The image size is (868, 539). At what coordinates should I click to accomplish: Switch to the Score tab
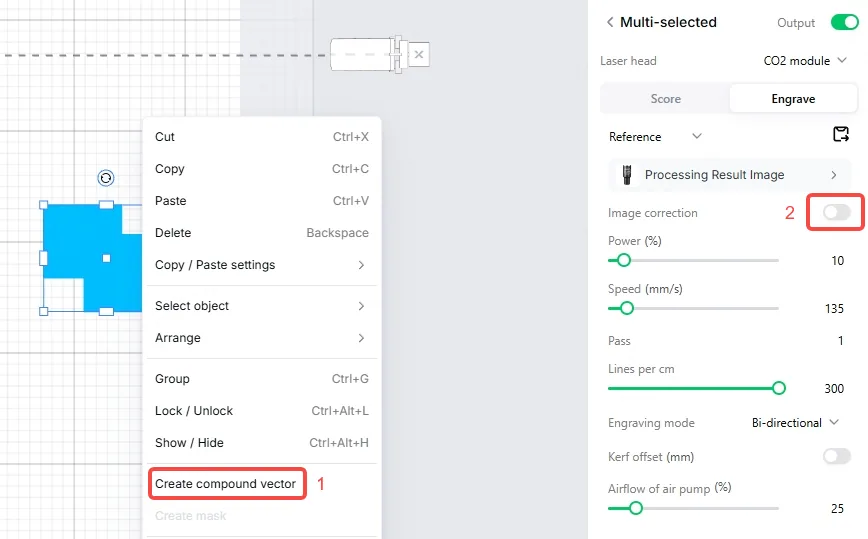point(665,99)
